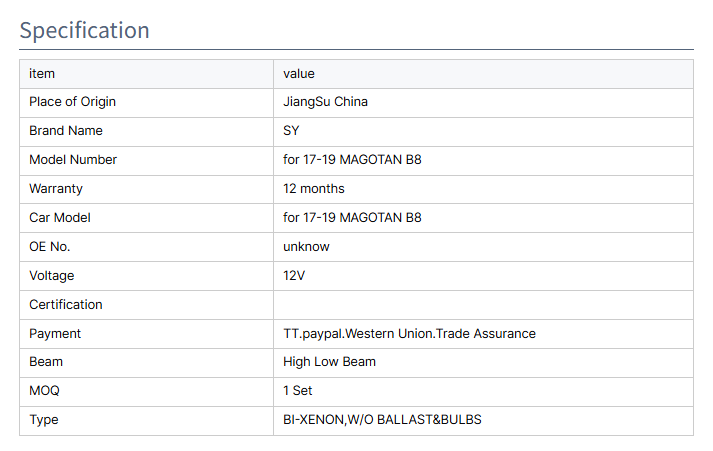Select the 'item' column header
This screenshot has width=713, height=451.
(42, 74)
